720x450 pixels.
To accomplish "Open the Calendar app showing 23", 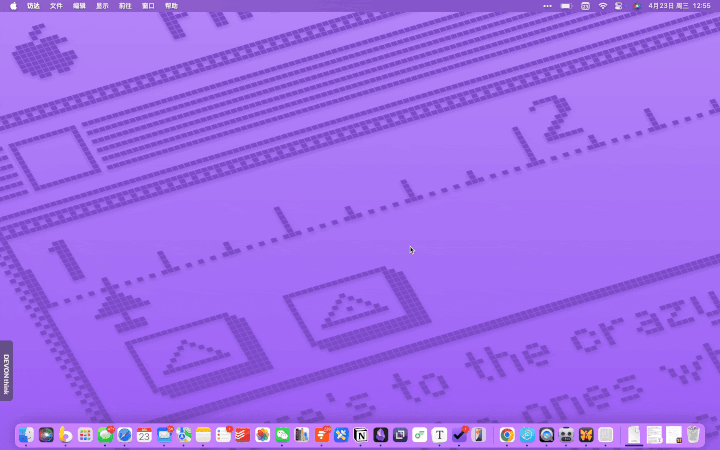I will coord(144,435).
